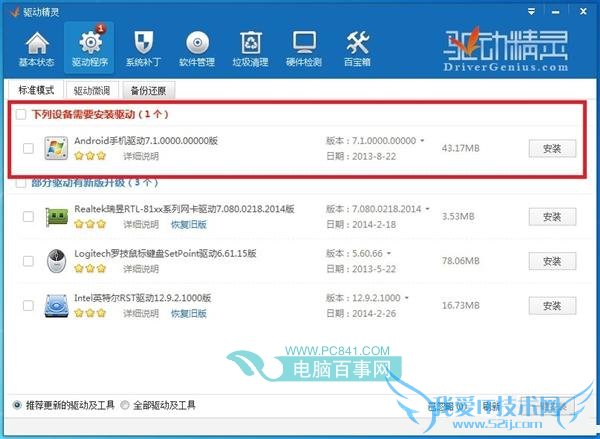Screen dimensions: 600x439
Task: Install the Realtek RTL-81xx driver
Action: click(x=552, y=217)
